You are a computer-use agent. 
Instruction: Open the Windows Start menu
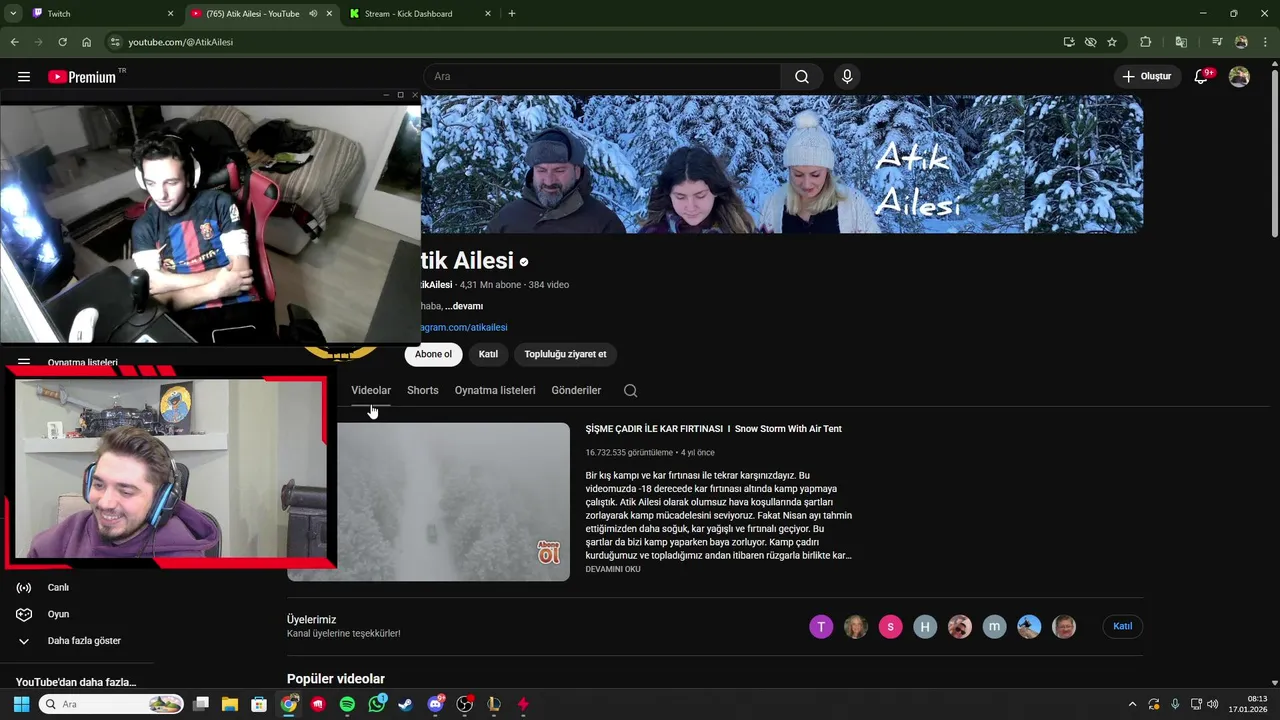[x=21, y=704]
